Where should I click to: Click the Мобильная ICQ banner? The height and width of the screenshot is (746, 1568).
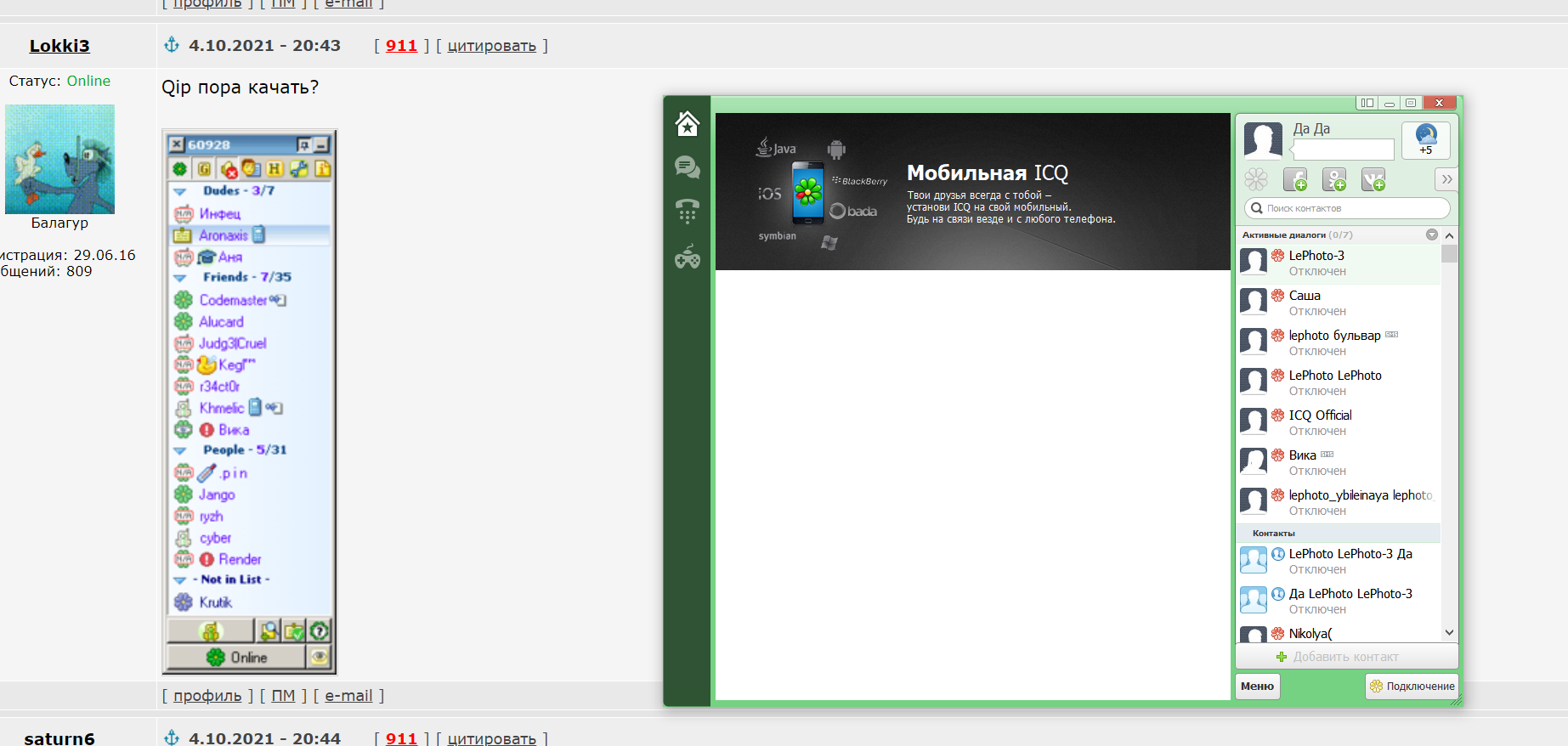point(973,192)
